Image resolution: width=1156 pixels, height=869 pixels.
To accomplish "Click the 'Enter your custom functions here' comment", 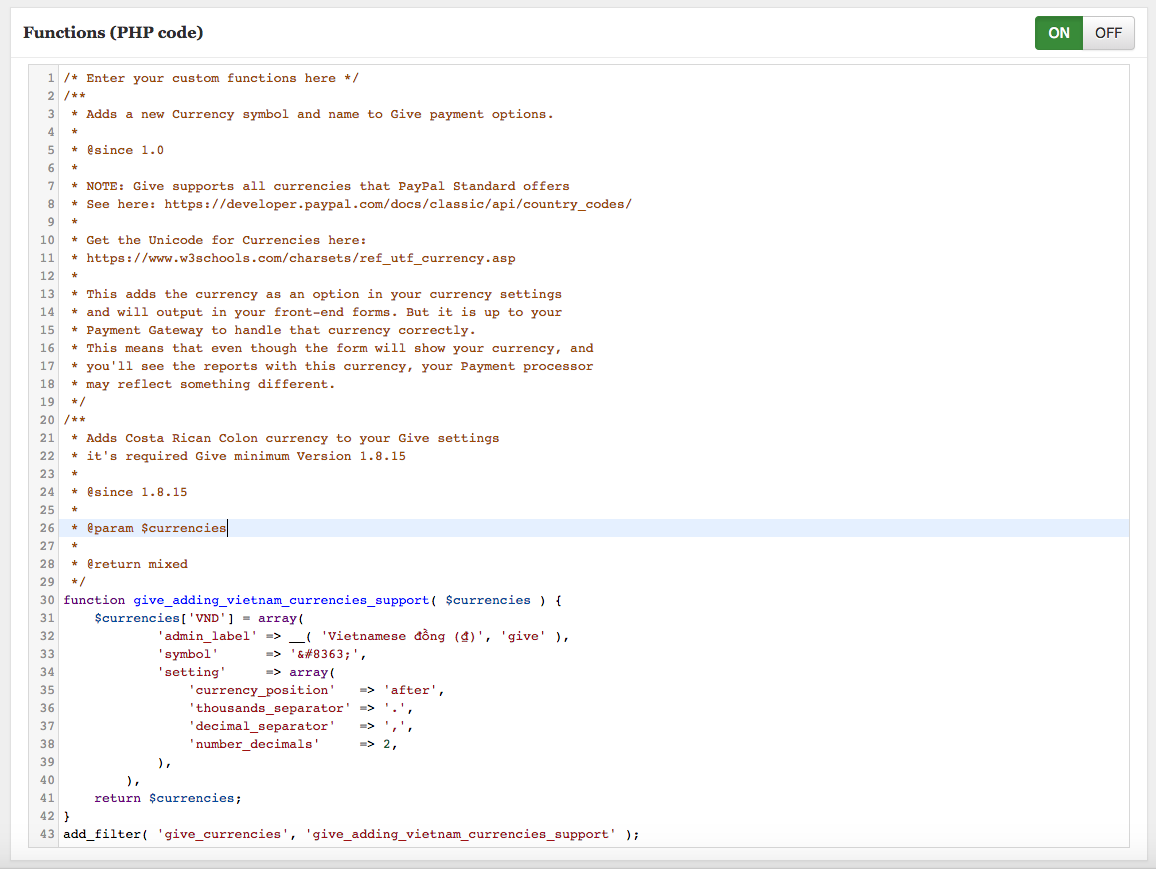I will click(x=211, y=78).
